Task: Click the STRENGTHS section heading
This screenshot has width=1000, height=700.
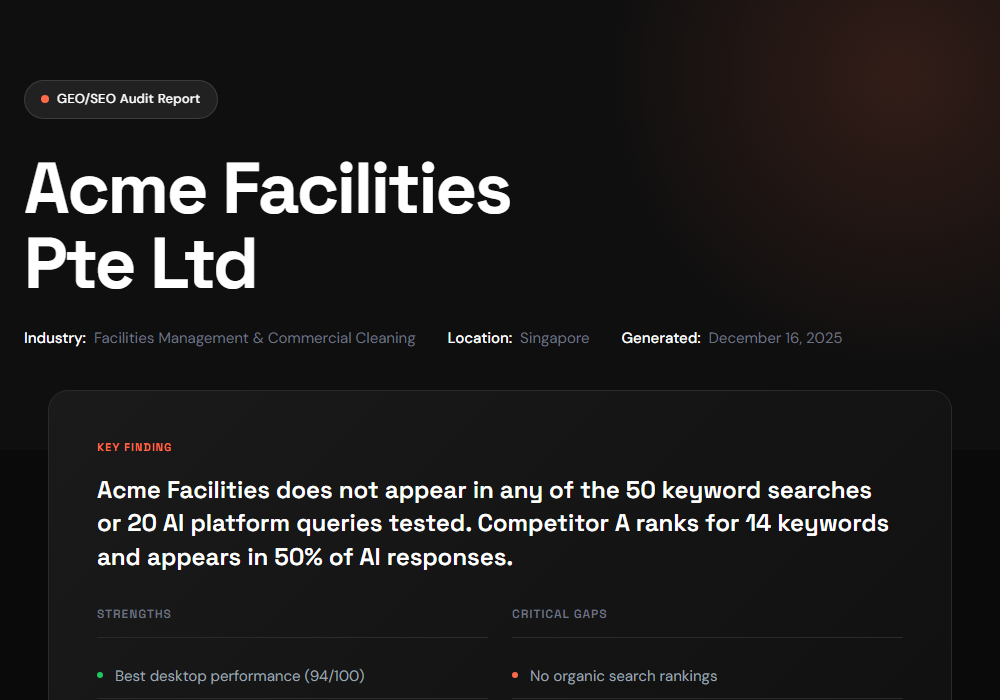Action: [134, 614]
